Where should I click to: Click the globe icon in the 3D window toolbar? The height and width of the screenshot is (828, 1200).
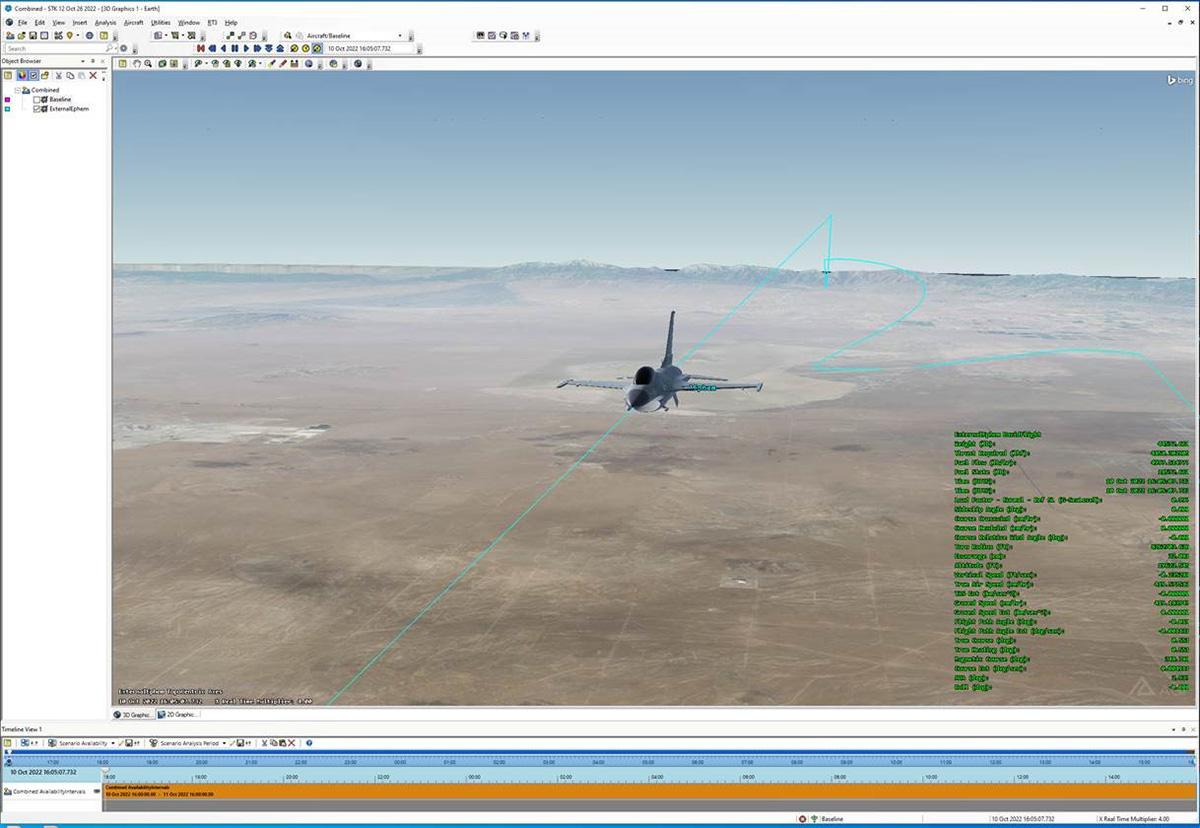(x=309, y=63)
